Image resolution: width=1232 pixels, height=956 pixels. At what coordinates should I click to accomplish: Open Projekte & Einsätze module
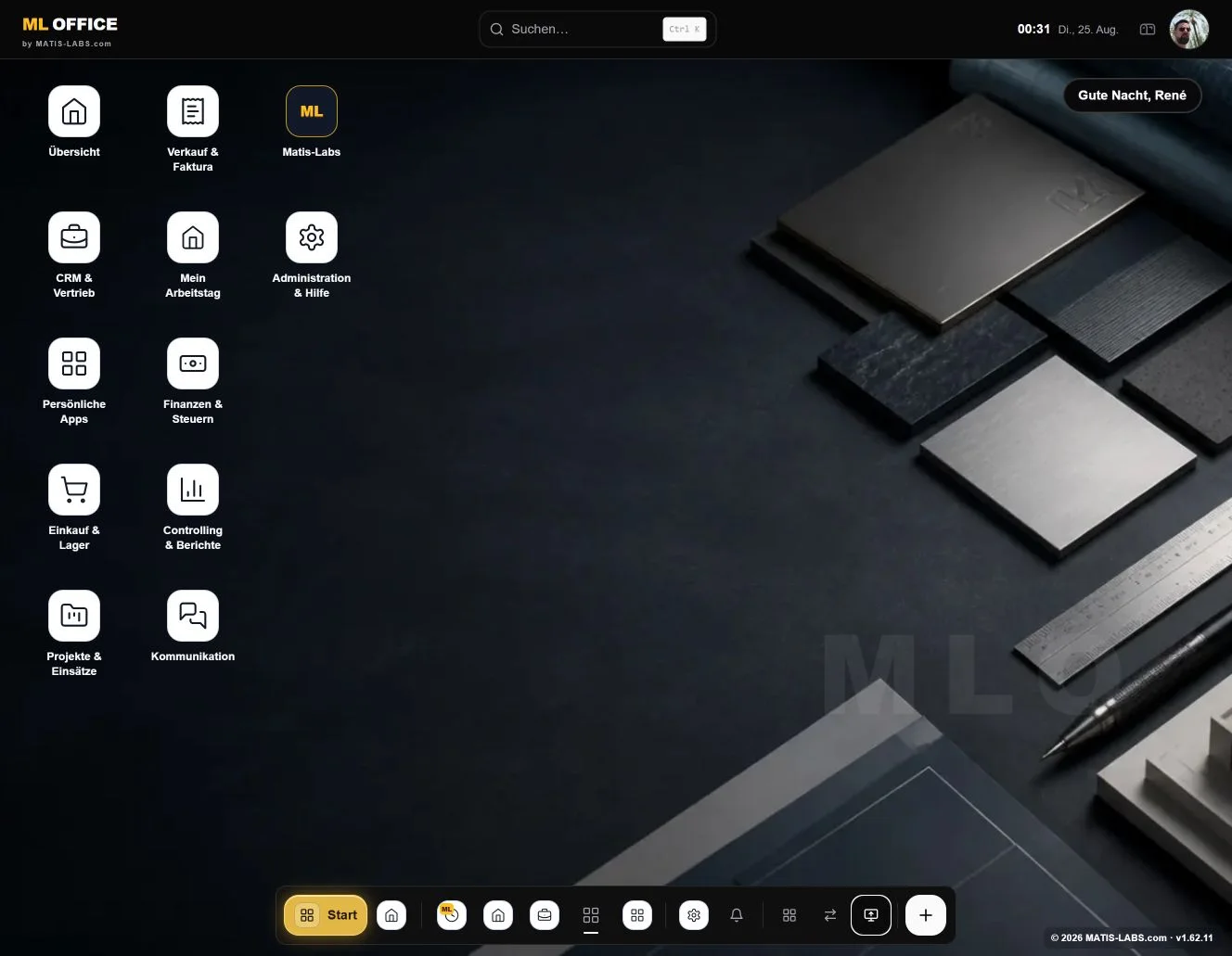point(74,616)
